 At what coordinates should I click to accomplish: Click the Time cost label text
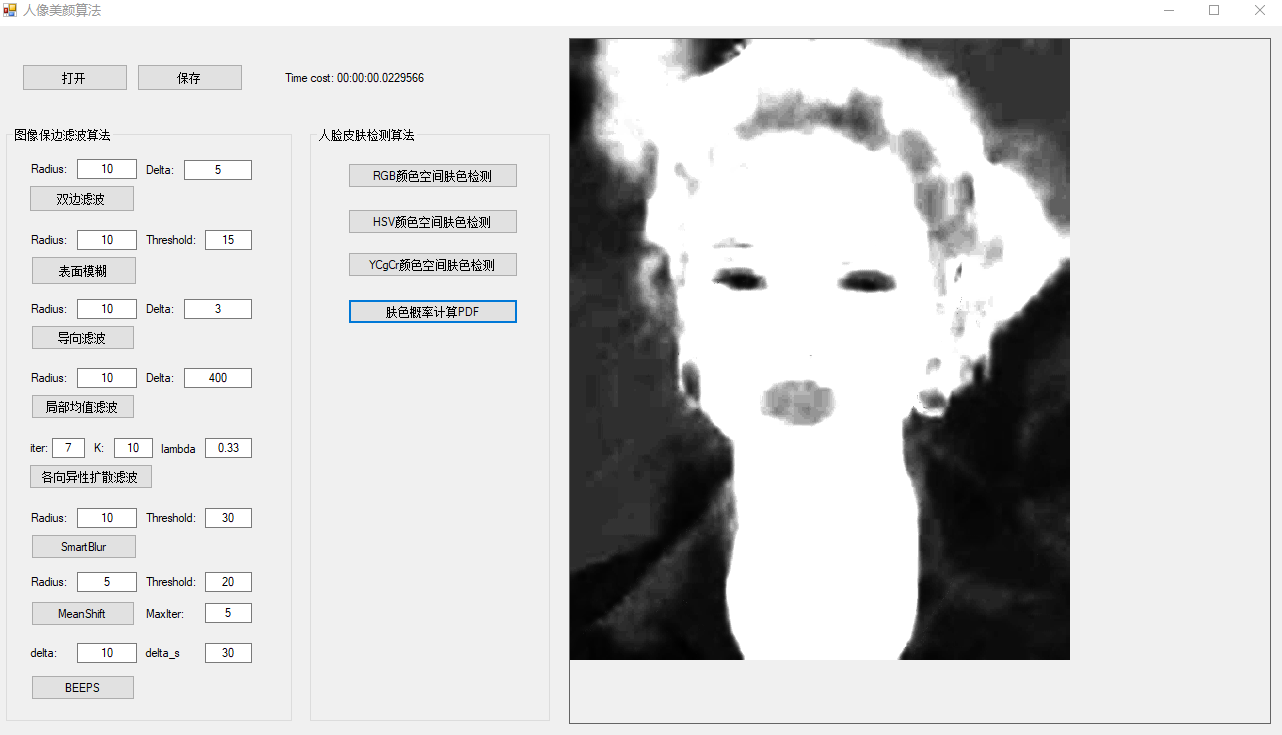354,78
